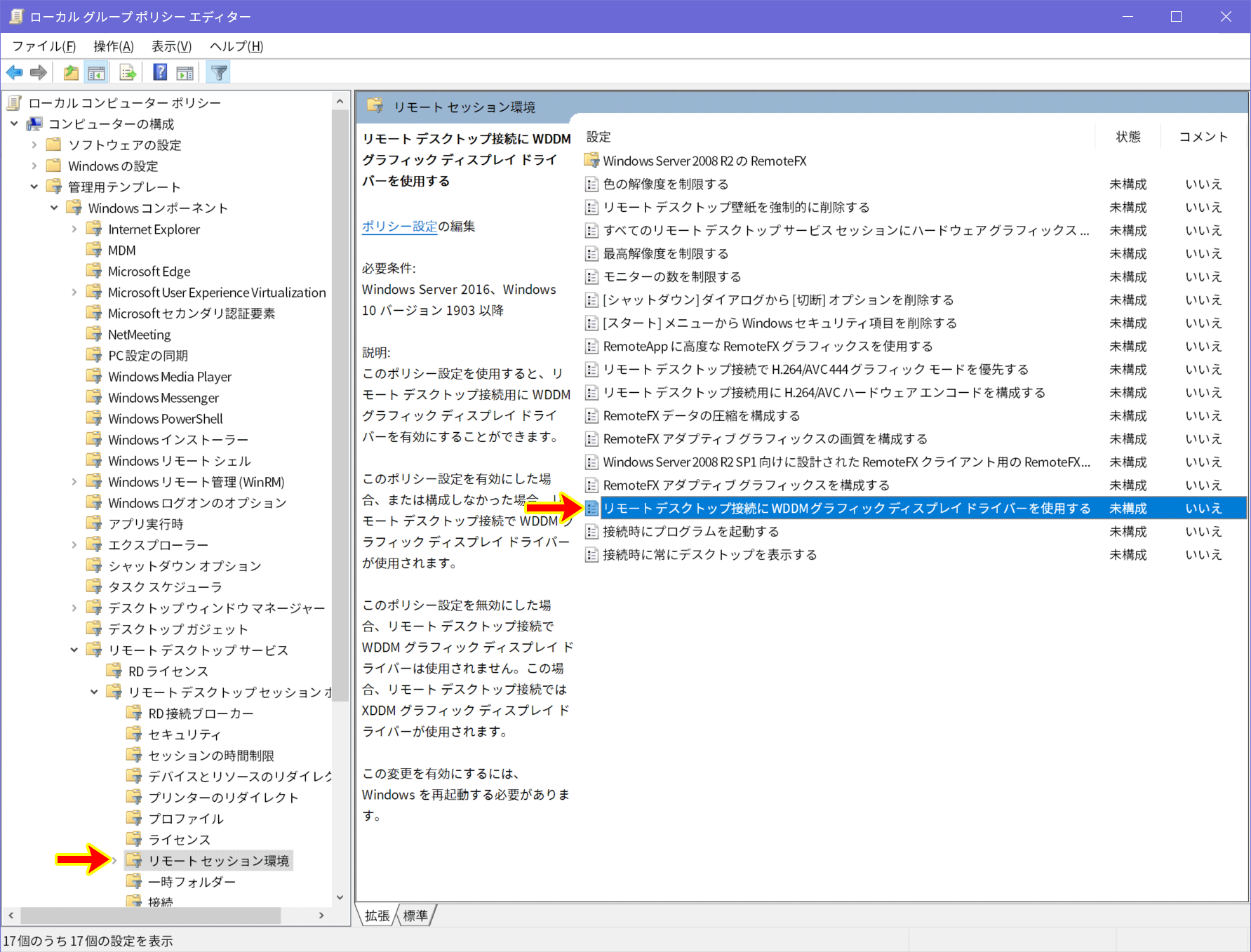The height and width of the screenshot is (952, 1251).
Task: Collapse the リモート デスクトップ サービス node
Action: click(x=74, y=650)
